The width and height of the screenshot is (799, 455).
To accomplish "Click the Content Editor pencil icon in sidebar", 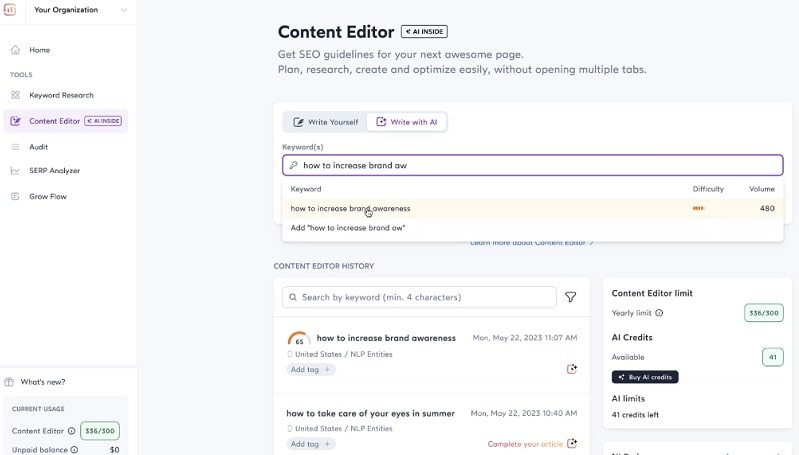I will pos(15,121).
